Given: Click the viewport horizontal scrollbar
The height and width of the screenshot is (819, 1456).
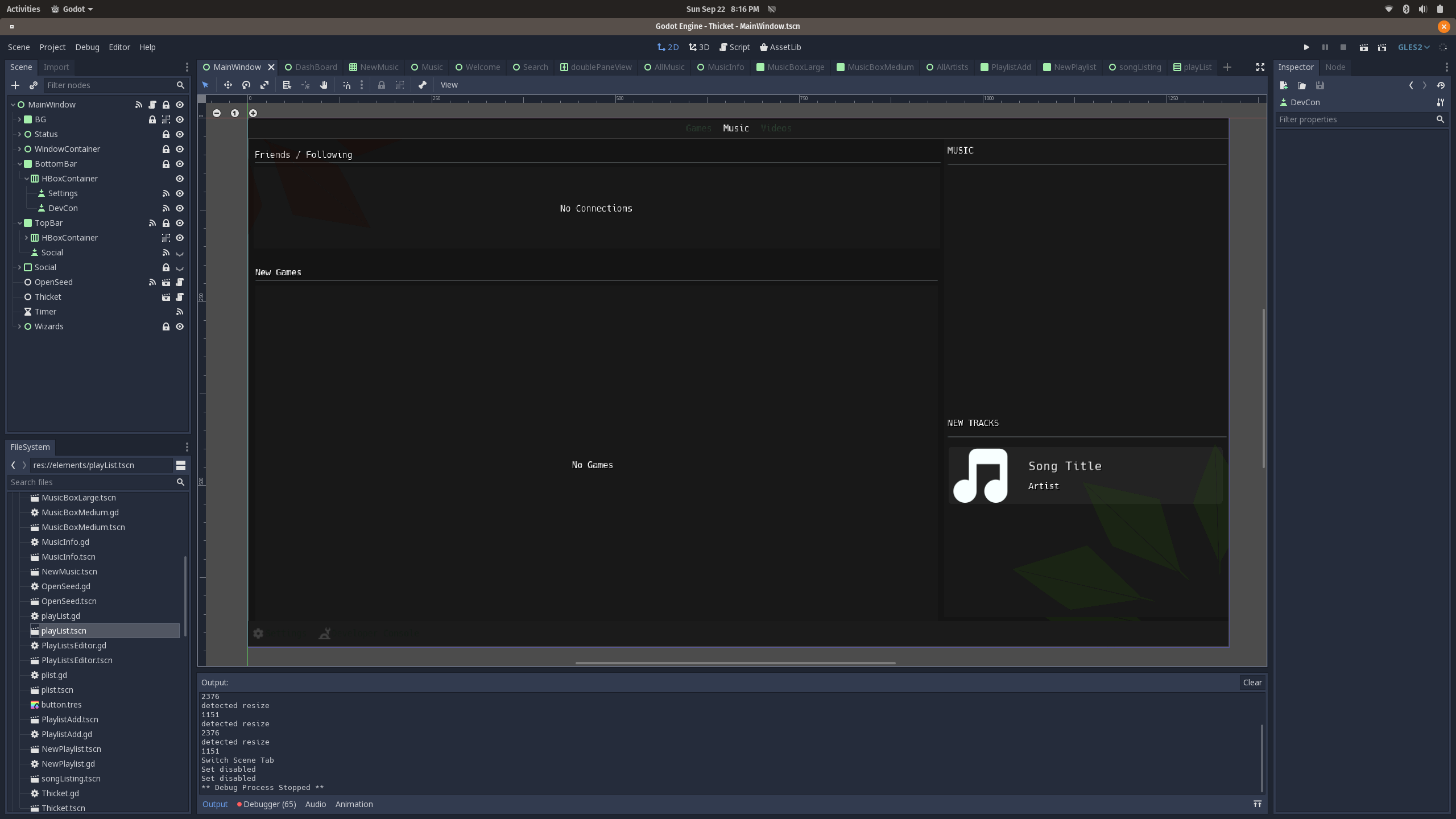Looking at the screenshot, I should (735, 663).
